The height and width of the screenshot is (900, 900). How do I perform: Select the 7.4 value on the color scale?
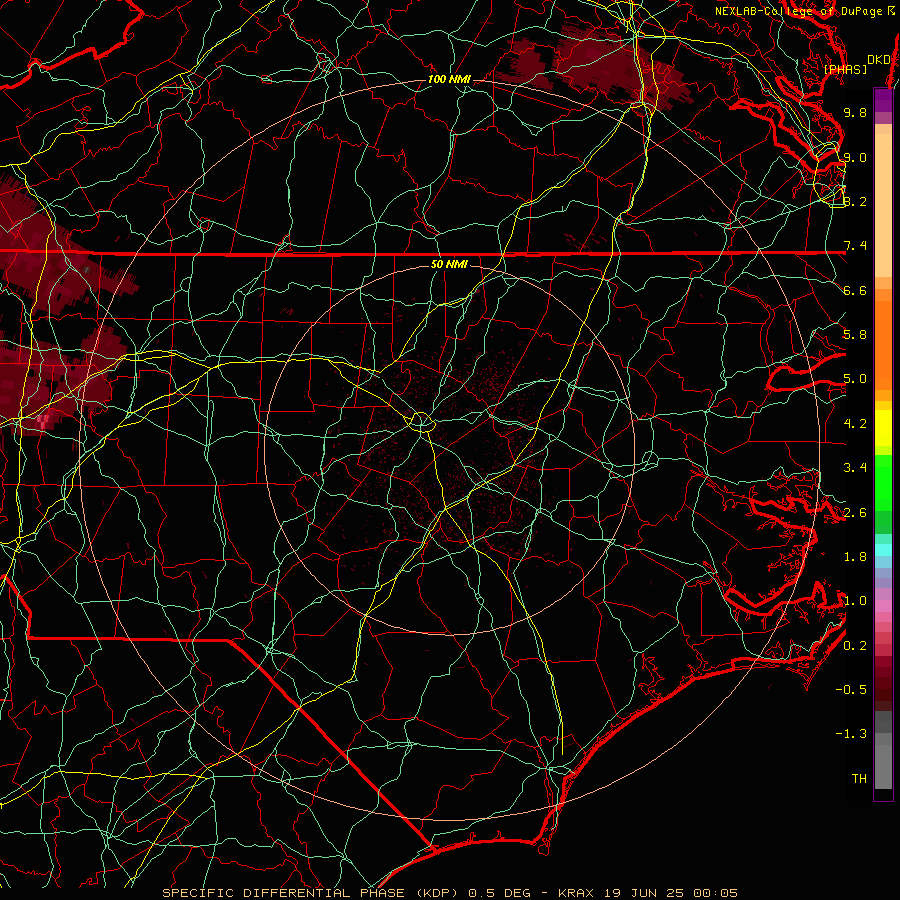[x=855, y=246]
